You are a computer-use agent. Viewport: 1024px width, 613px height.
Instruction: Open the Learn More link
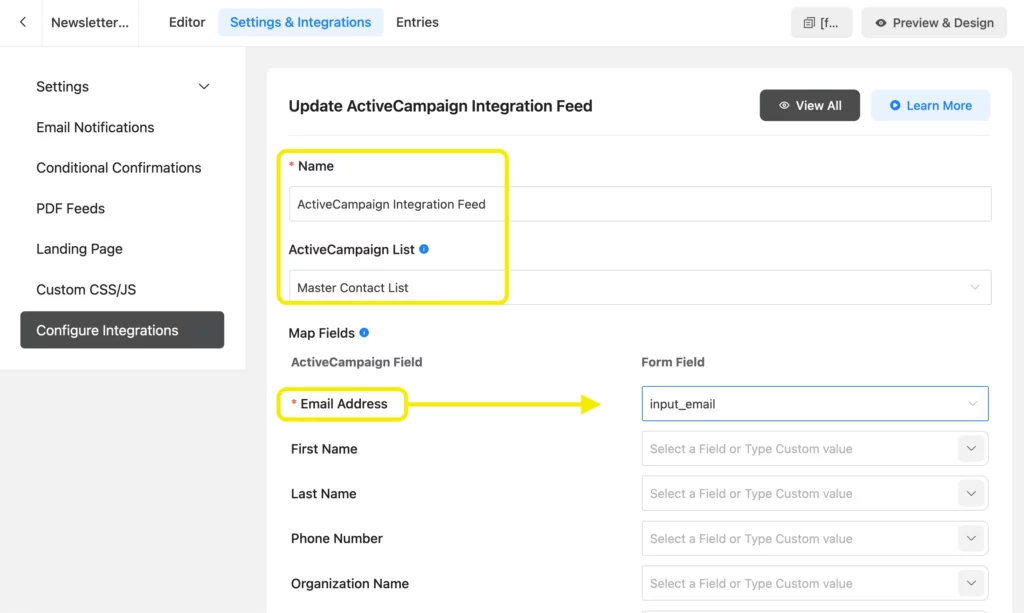pyautogui.click(x=930, y=105)
